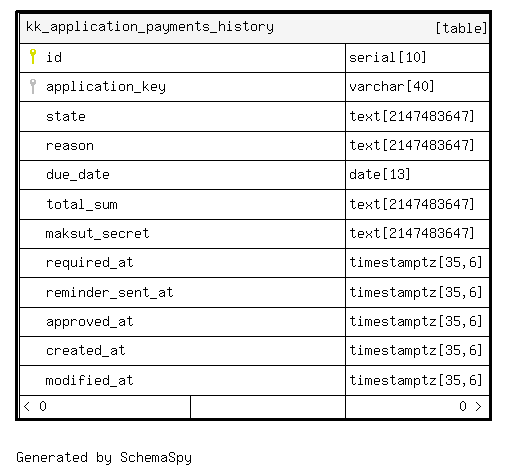Screen dimensions: 508x476
Task: Click the yellow primary key icon
Action: coord(33,57)
